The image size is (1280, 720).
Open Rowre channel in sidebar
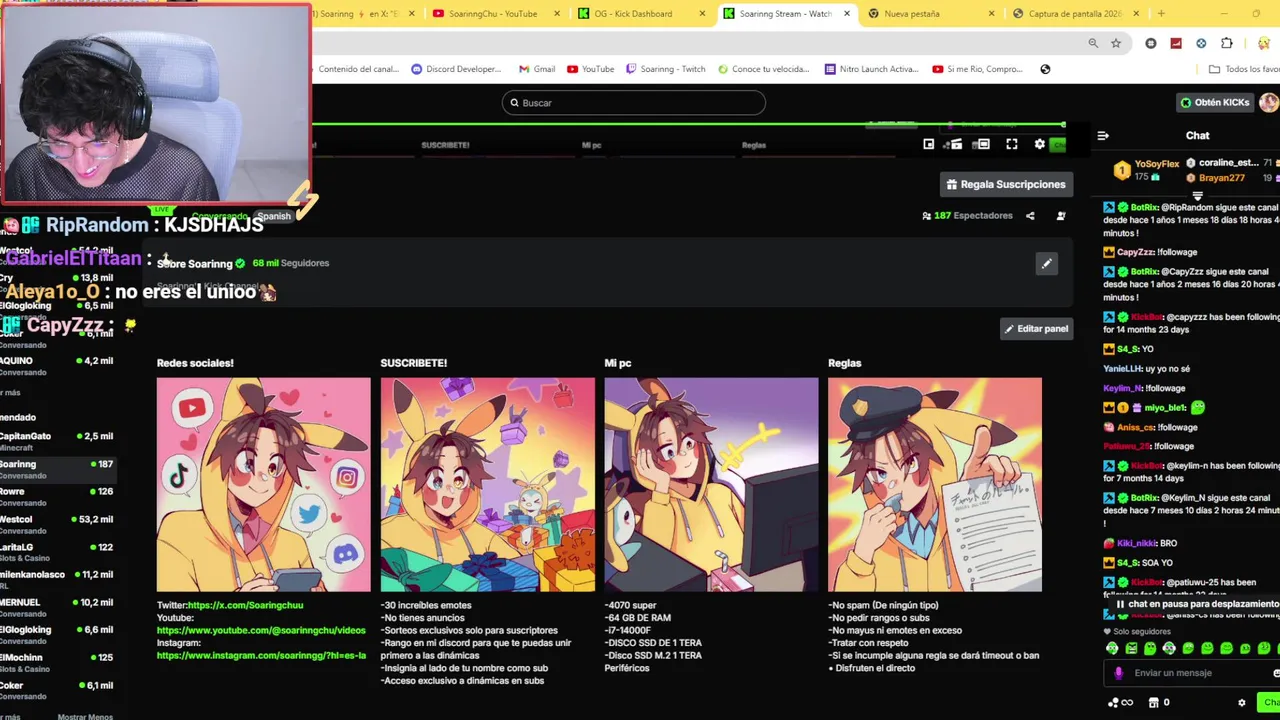click(57, 496)
